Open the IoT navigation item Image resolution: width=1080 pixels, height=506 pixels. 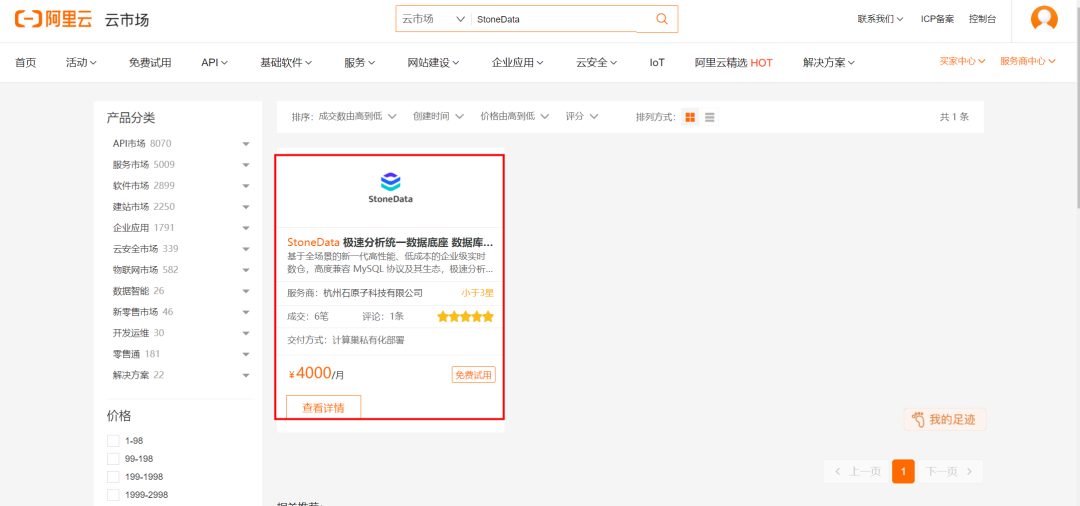657,63
